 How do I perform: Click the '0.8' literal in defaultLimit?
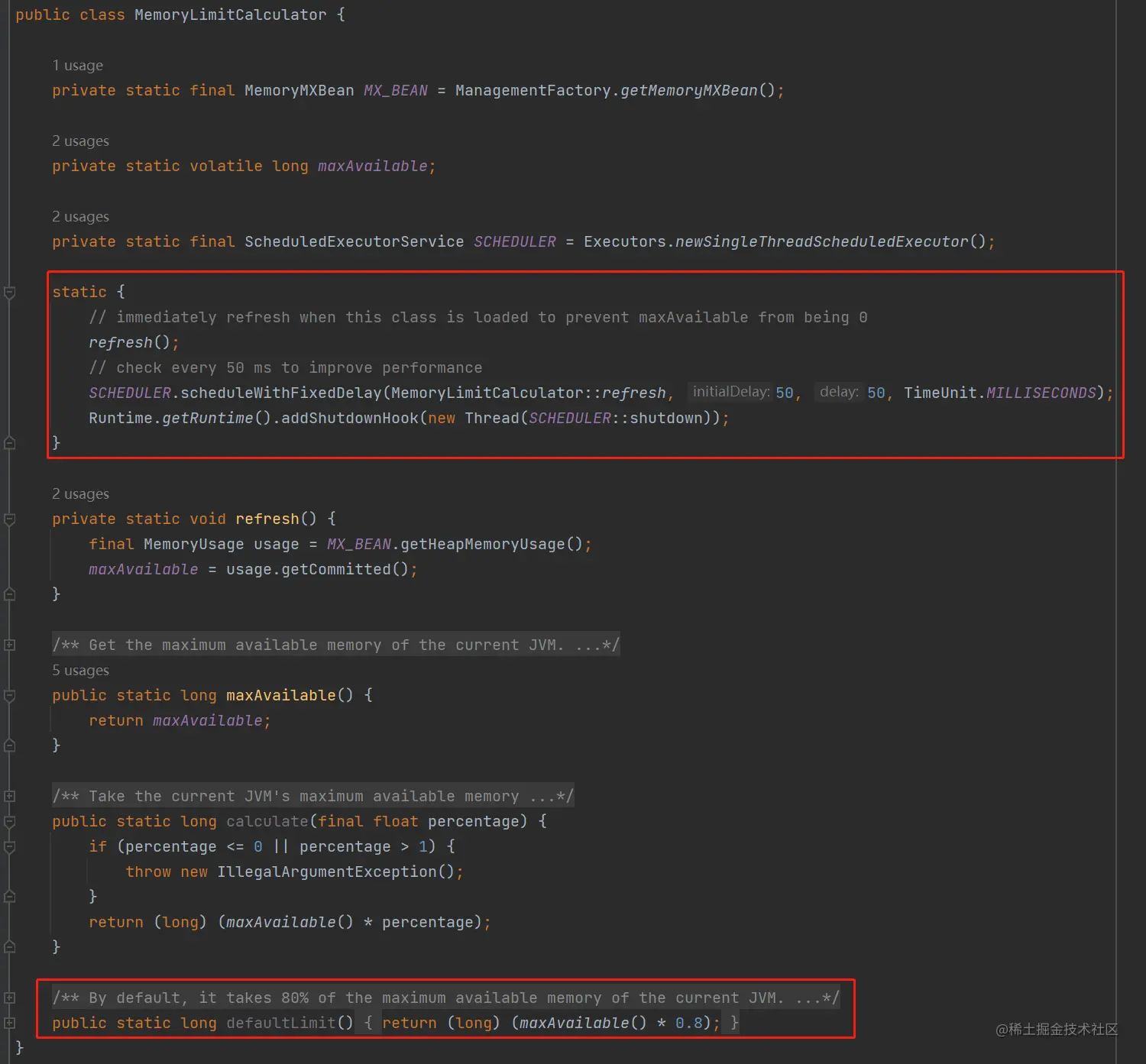click(689, 1024)
